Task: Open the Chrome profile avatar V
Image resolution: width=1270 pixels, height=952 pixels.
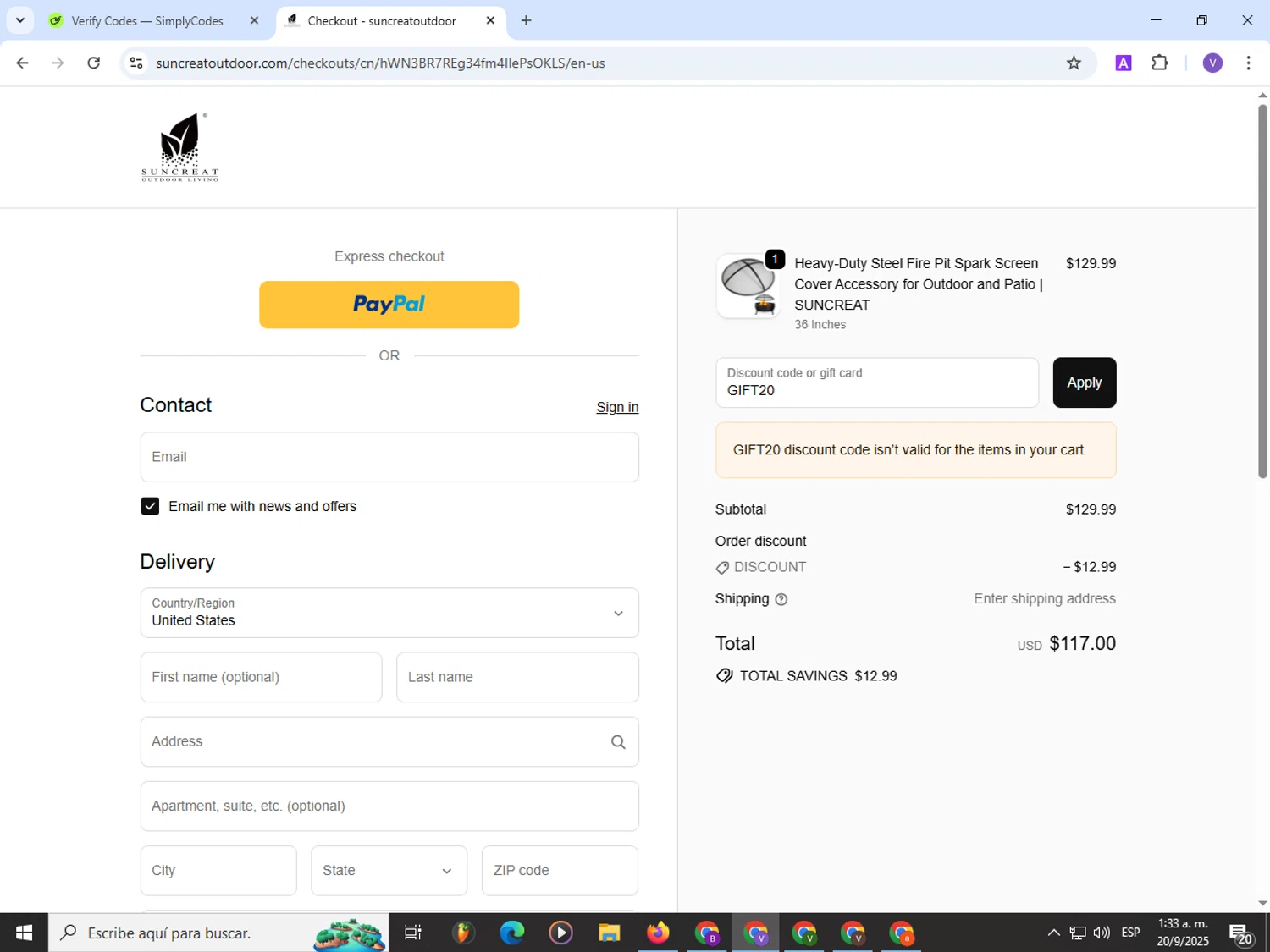Action: [x=1212, y=63]
